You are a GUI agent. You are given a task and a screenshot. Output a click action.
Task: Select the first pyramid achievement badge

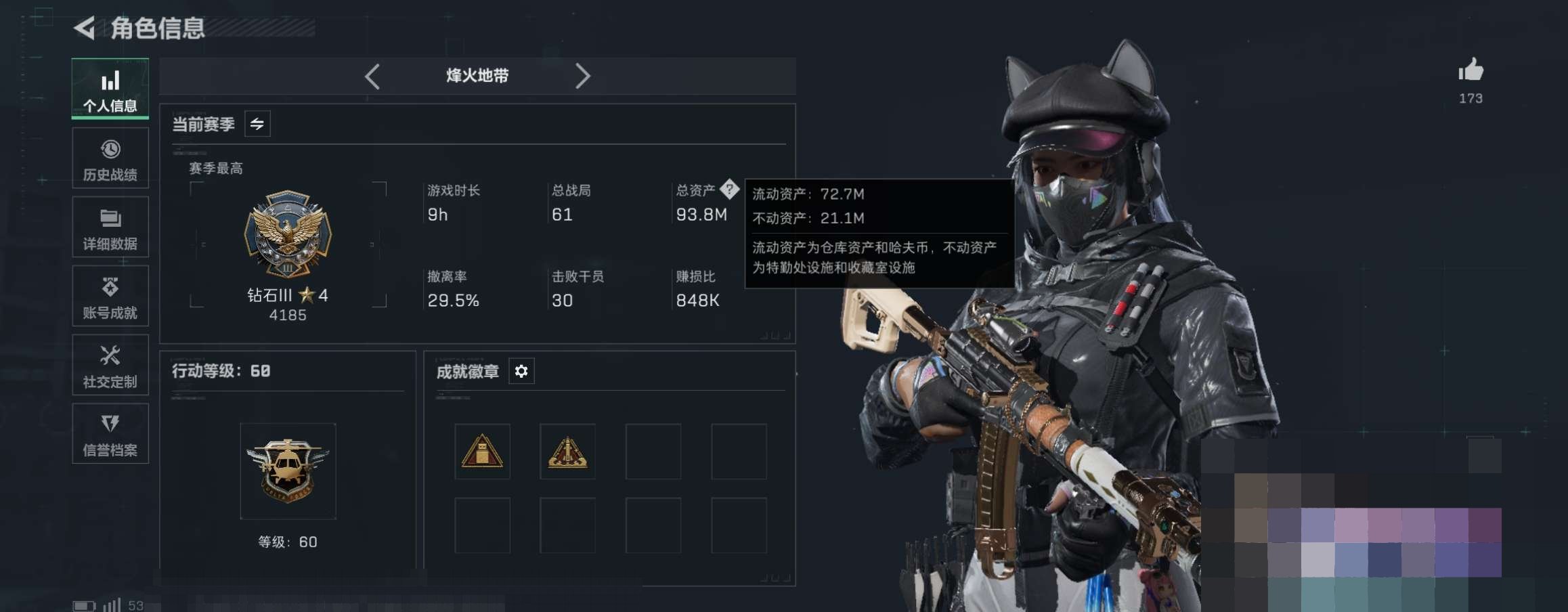pyautogui.click(x=482, y=452)
